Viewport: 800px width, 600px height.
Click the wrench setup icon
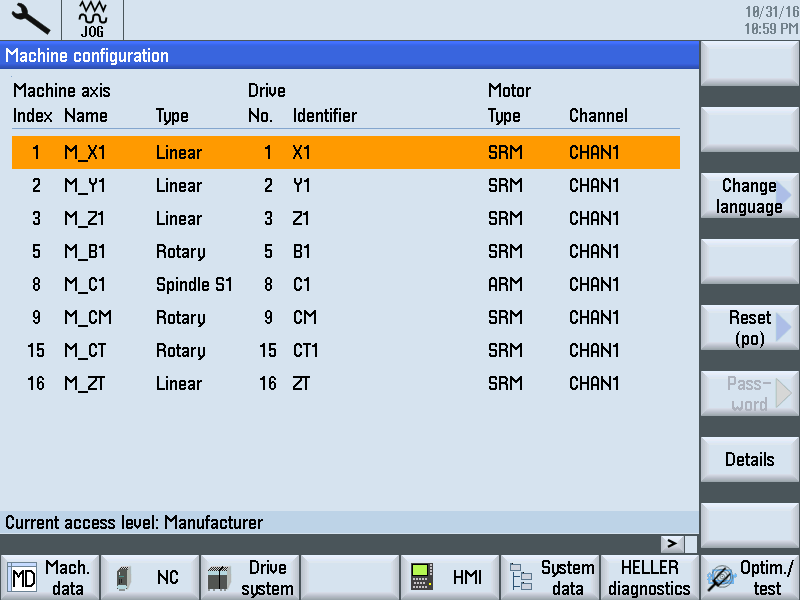[30, 20]
